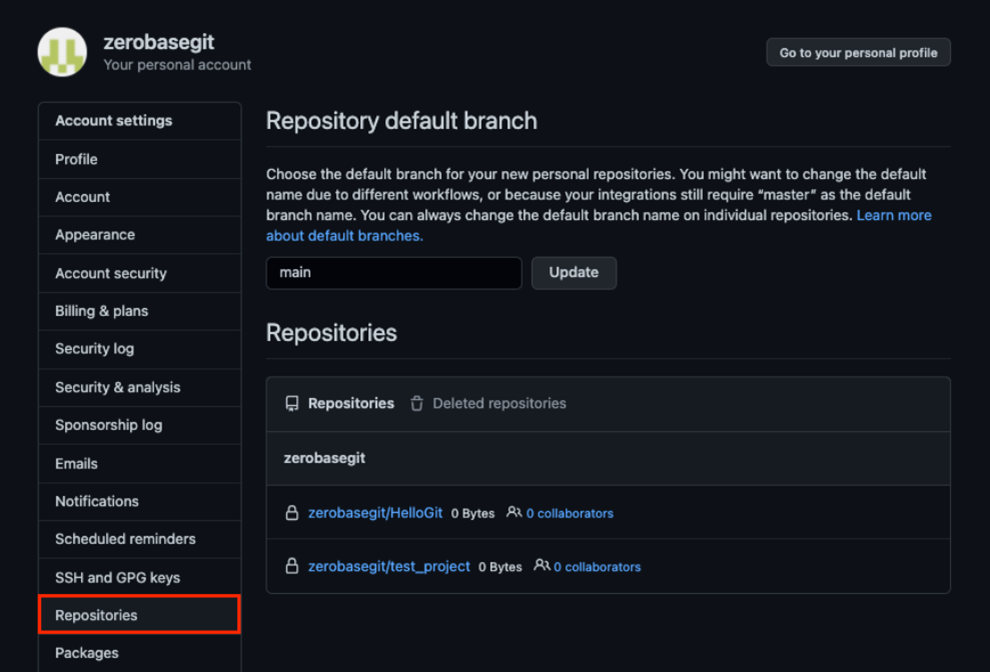
Task: Open the Sponsorship log item
Action: 140,425
